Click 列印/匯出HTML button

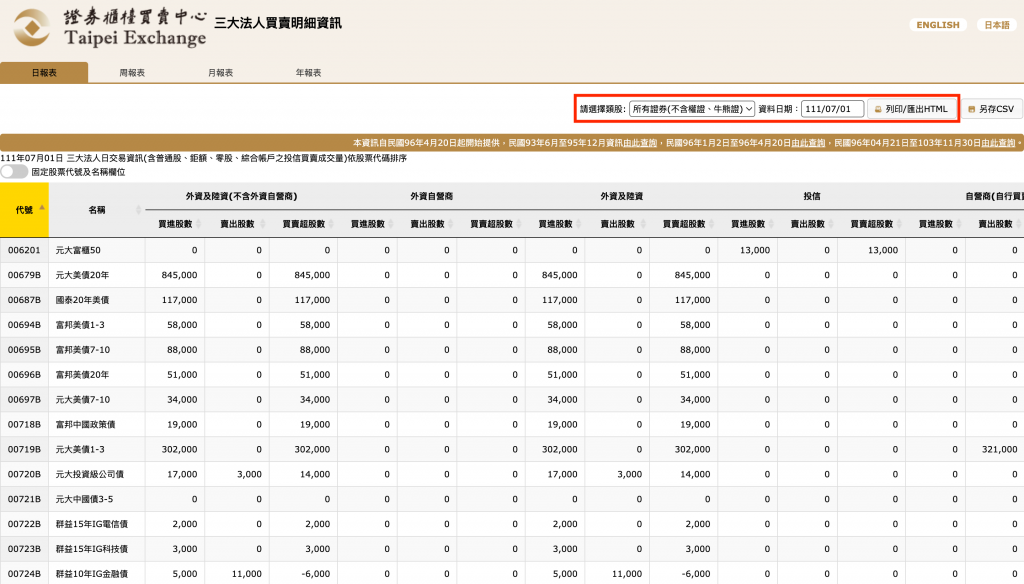tap(912, 109)
